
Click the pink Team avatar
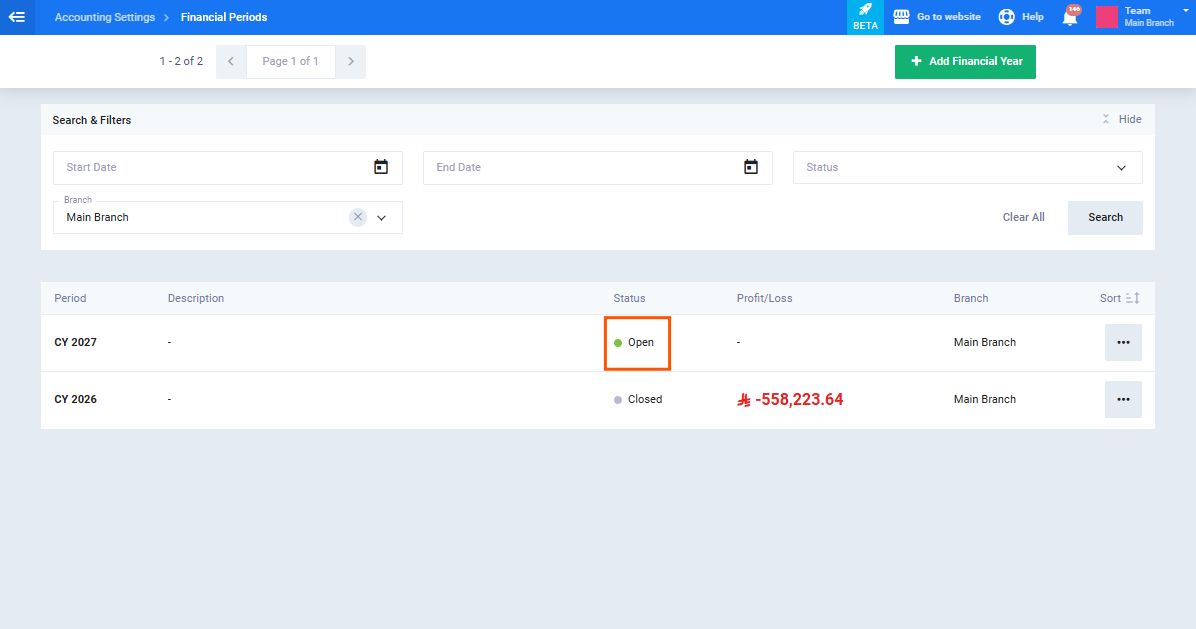click(x=1107, y=17)
